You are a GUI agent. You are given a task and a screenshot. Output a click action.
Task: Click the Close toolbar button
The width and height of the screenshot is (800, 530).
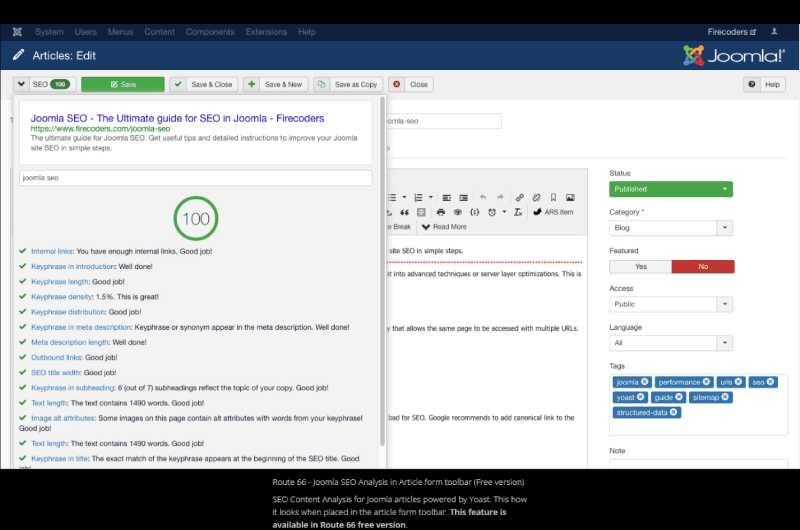point(411,84)
